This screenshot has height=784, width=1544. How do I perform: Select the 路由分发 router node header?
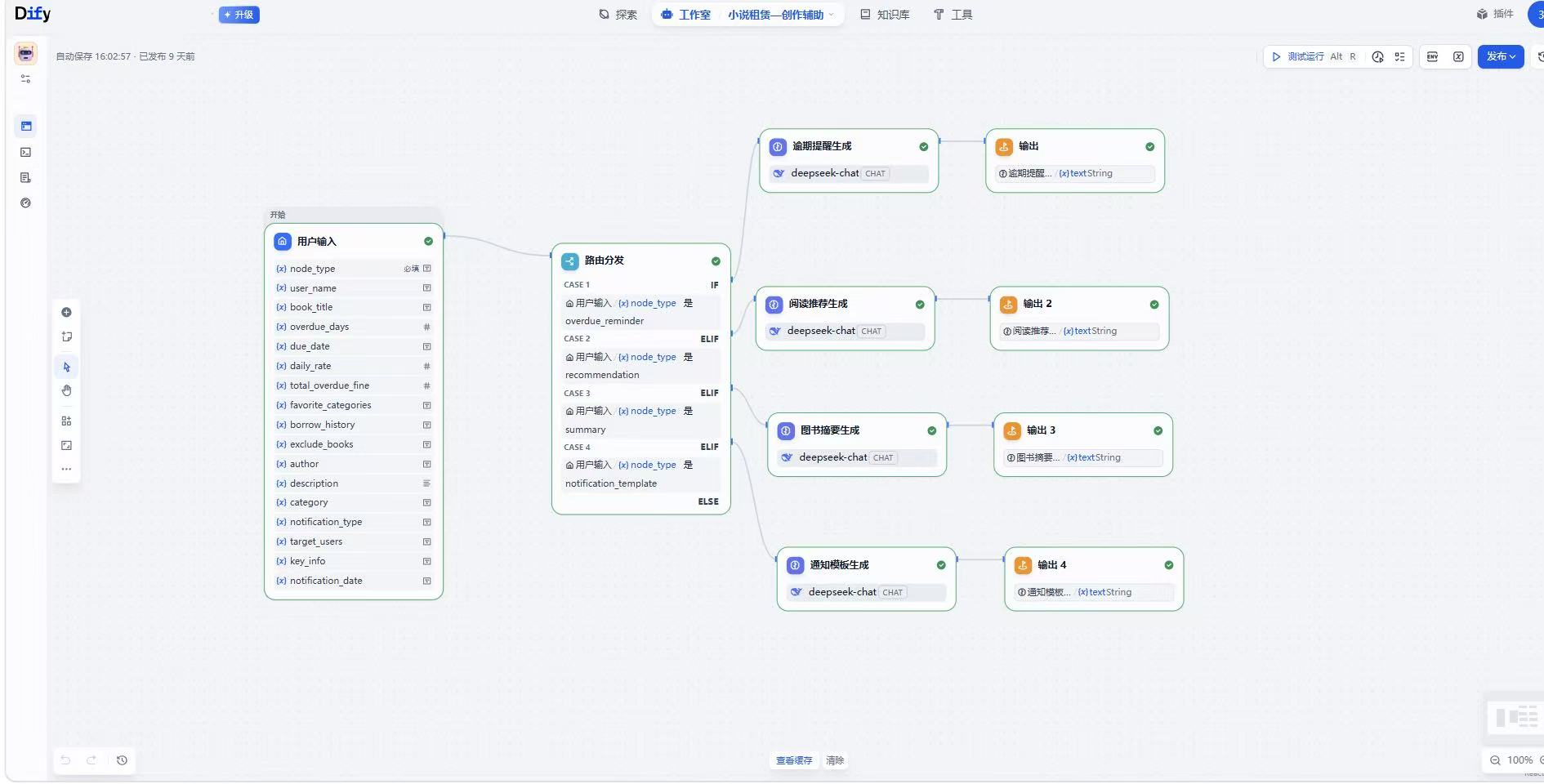click(641, 261)
